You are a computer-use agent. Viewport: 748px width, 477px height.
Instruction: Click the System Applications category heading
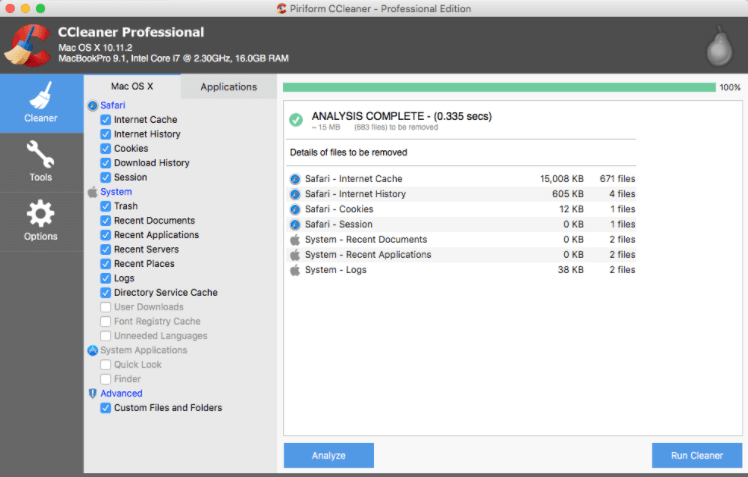tap(144, 350)
